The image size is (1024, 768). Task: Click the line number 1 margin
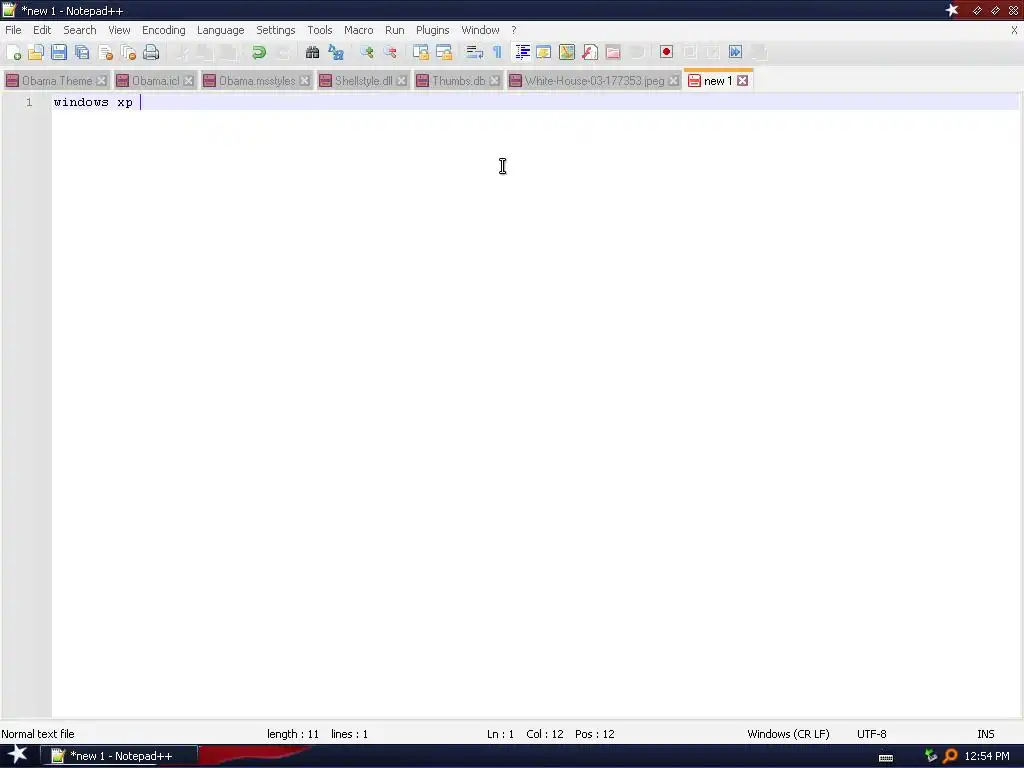click(x=29, y=103)
